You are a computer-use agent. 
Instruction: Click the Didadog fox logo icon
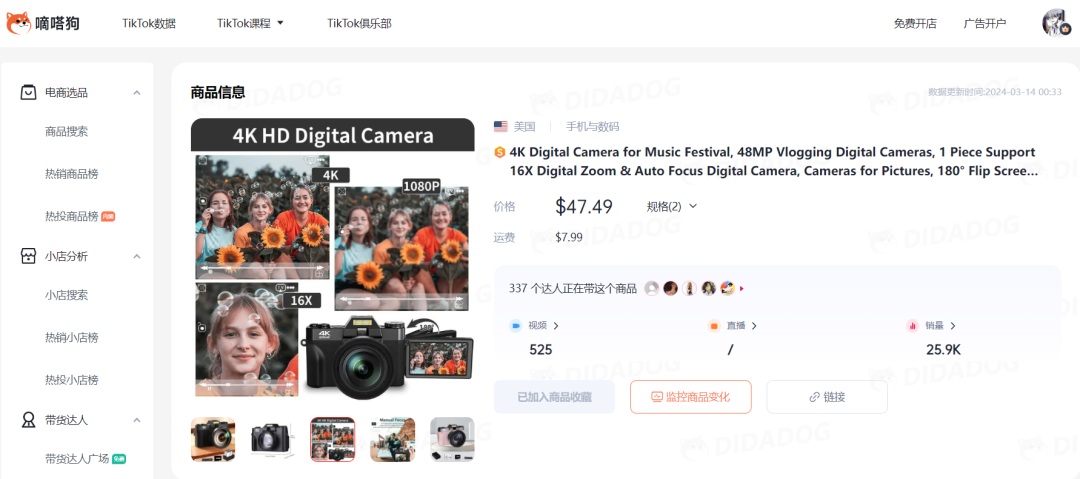tap(18, 22)
